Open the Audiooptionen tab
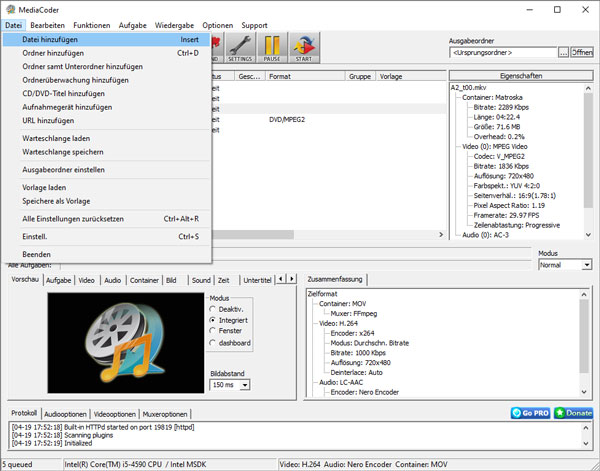 65,414
